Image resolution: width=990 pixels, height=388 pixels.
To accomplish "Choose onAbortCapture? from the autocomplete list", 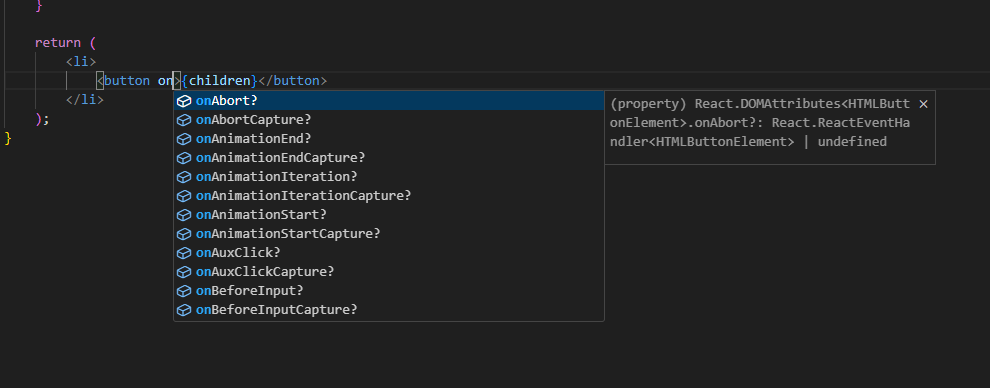I will click(389, 120).
